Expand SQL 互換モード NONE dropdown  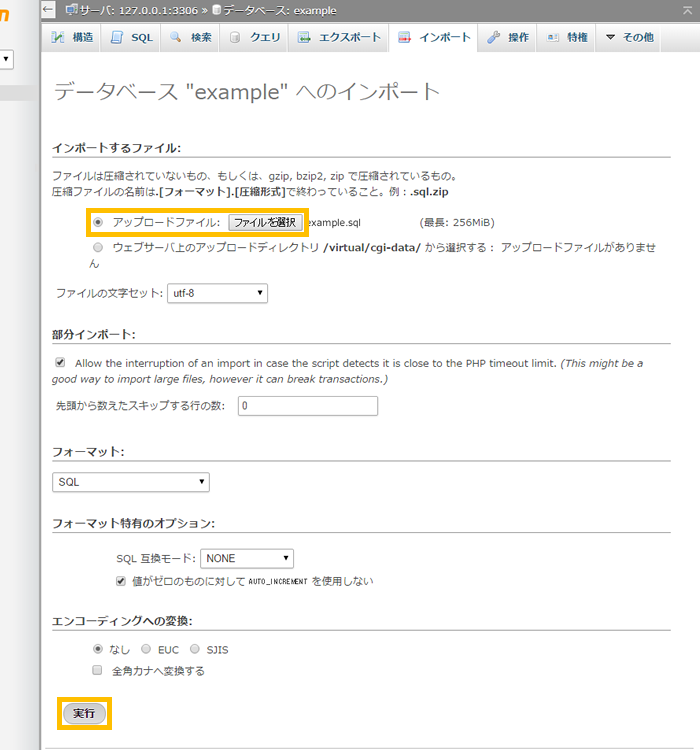click(247, 559)
